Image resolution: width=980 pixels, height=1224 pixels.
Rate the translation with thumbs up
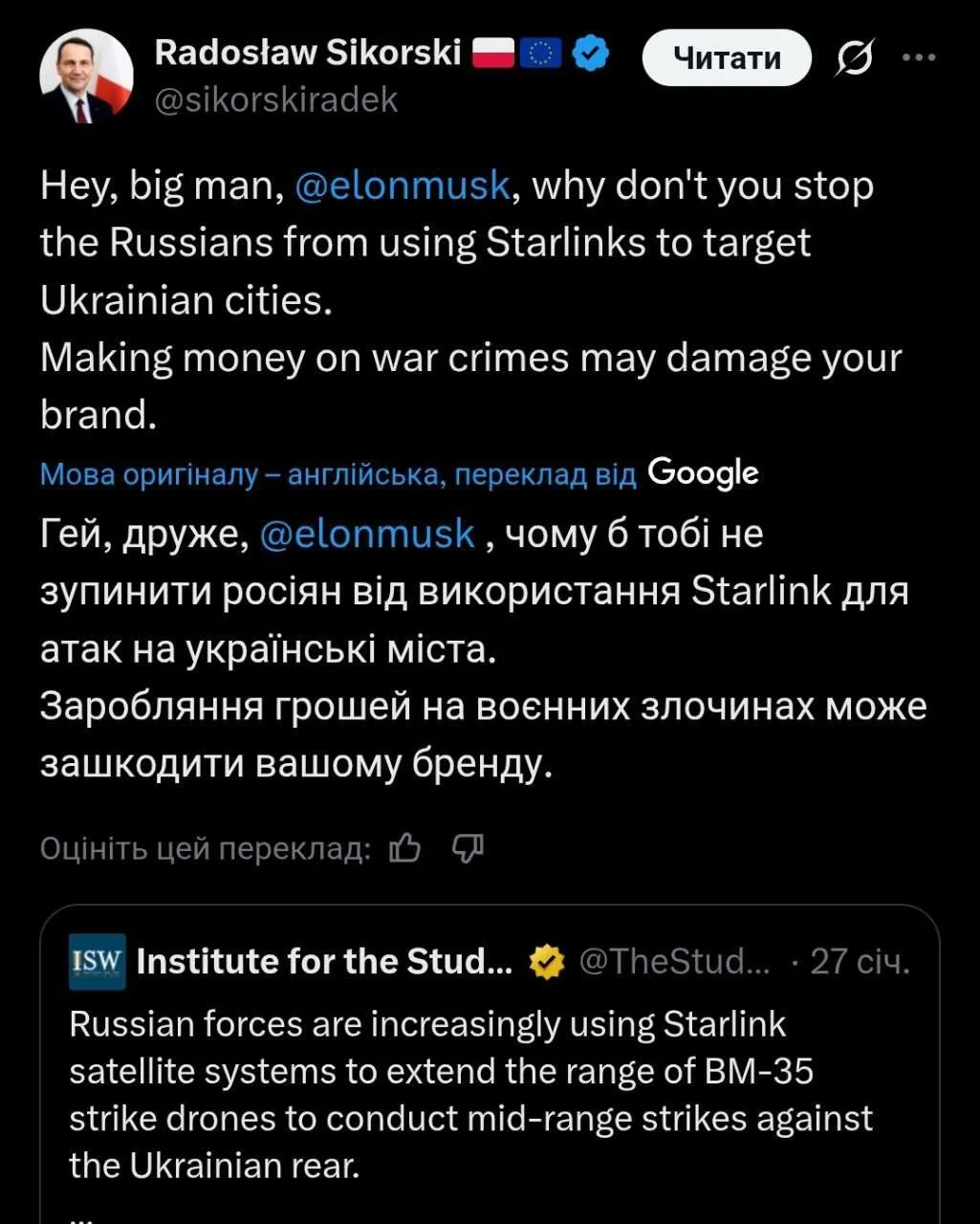pos(405,847)
